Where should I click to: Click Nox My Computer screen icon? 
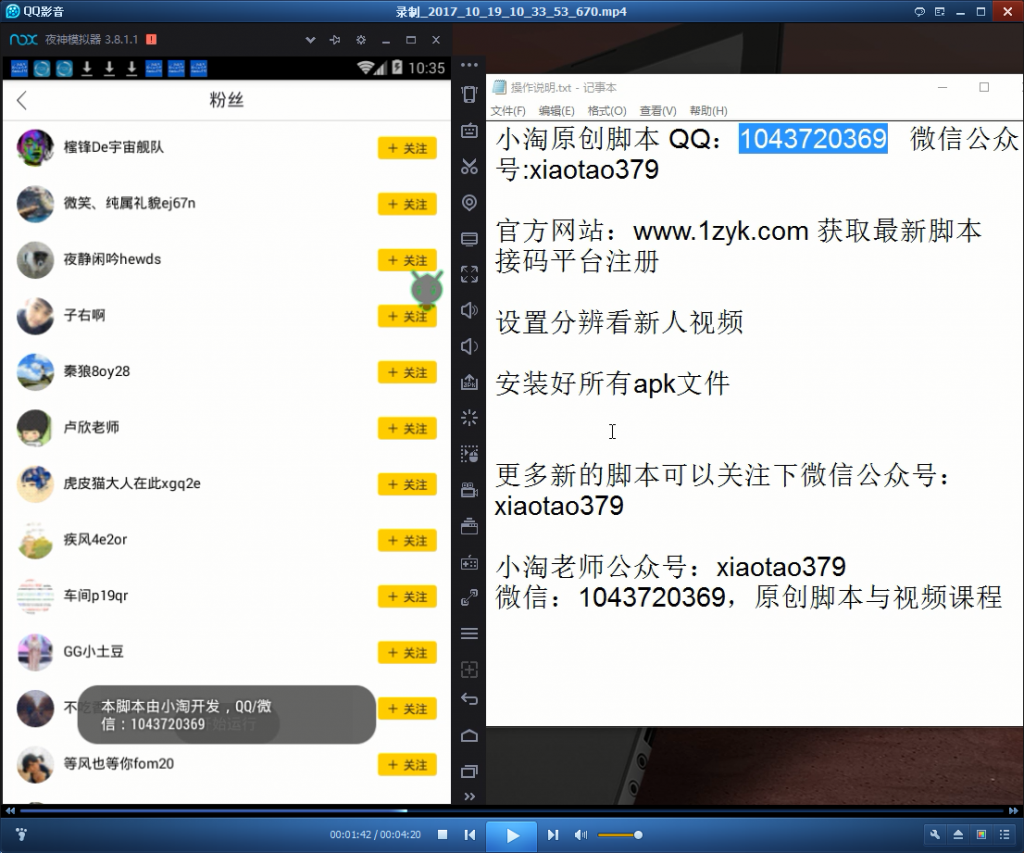tap(469, 238)
